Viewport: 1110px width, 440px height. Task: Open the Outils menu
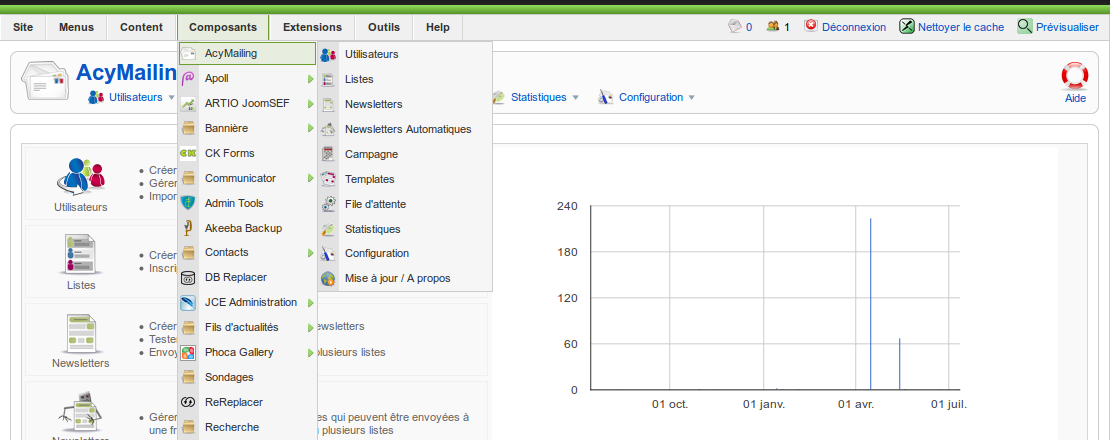(x=384, y=28)
